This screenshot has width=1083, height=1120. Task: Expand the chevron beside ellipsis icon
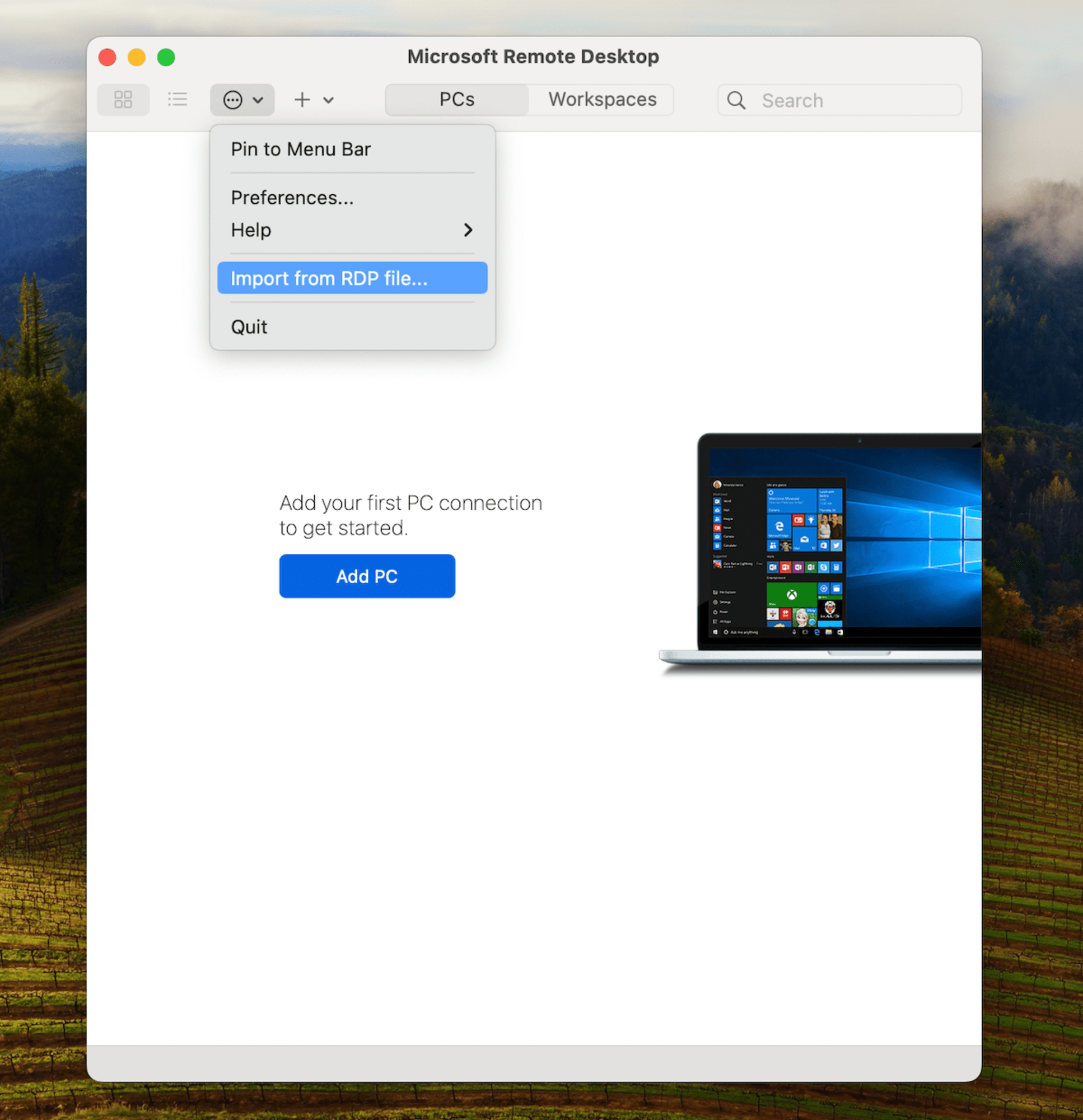(x=258, y=101)
